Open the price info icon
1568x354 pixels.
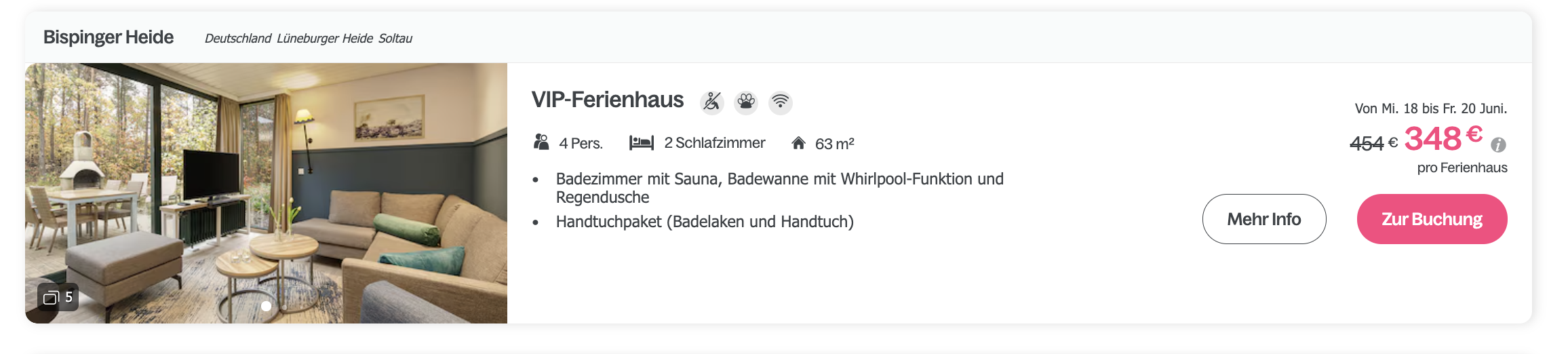pos(1498,144)
